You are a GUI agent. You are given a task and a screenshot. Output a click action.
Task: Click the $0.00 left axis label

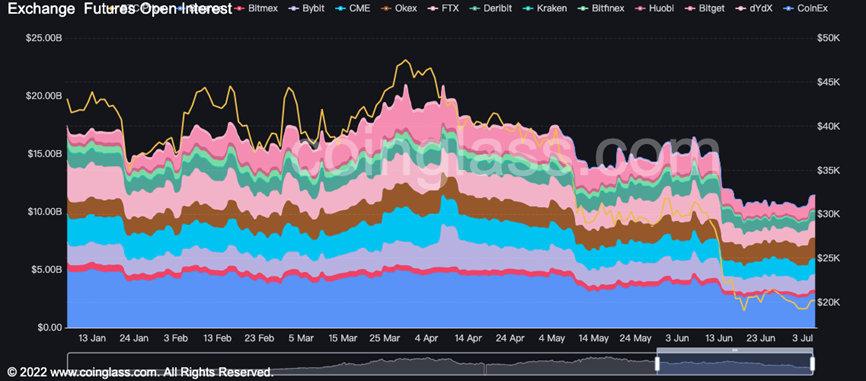click(x=49, y=327)
